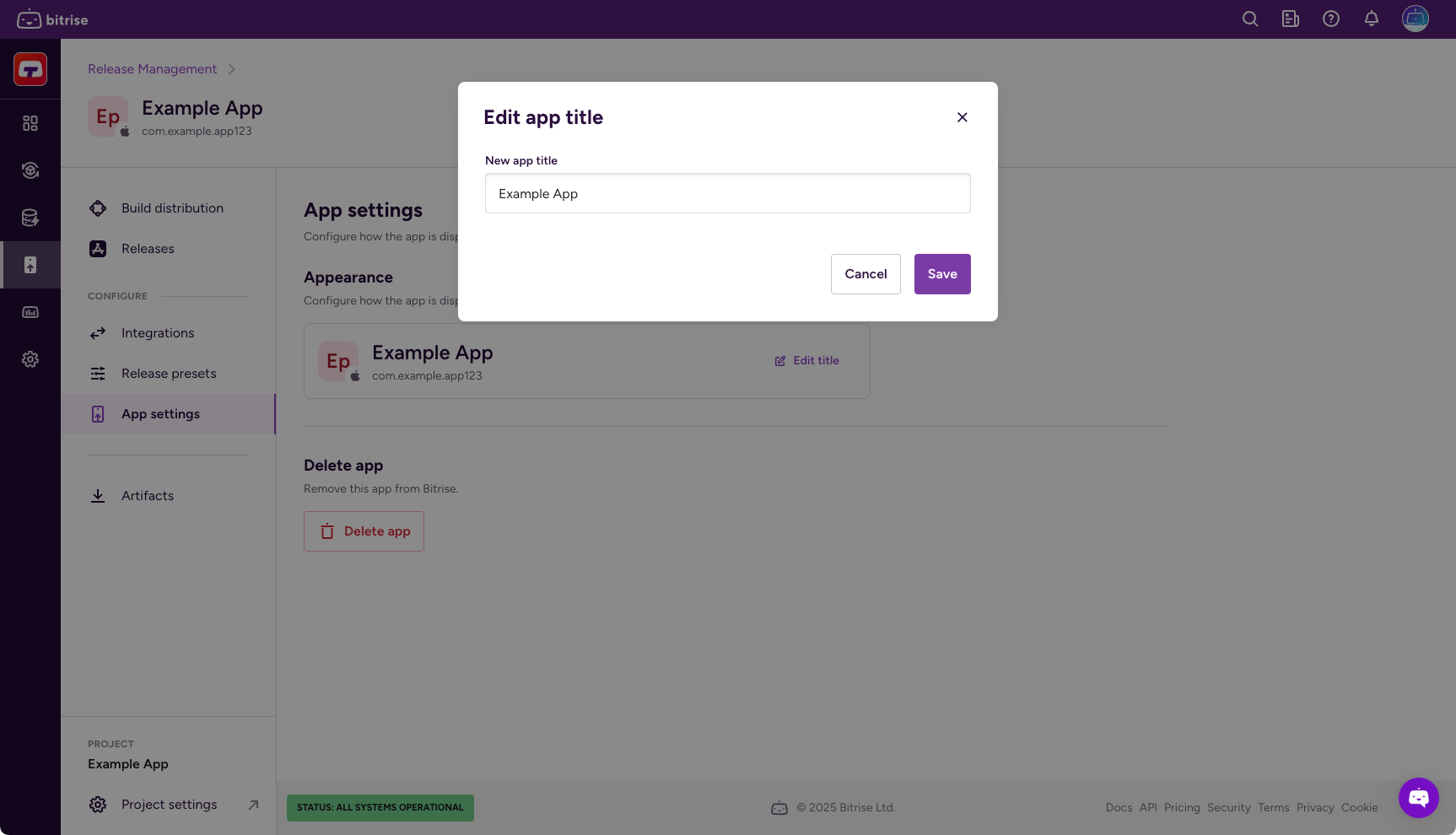Image resolution: width=1456 pixels, height=835 pixels.
Task: Open the help question mark icon
Action: click(1331, 19)
